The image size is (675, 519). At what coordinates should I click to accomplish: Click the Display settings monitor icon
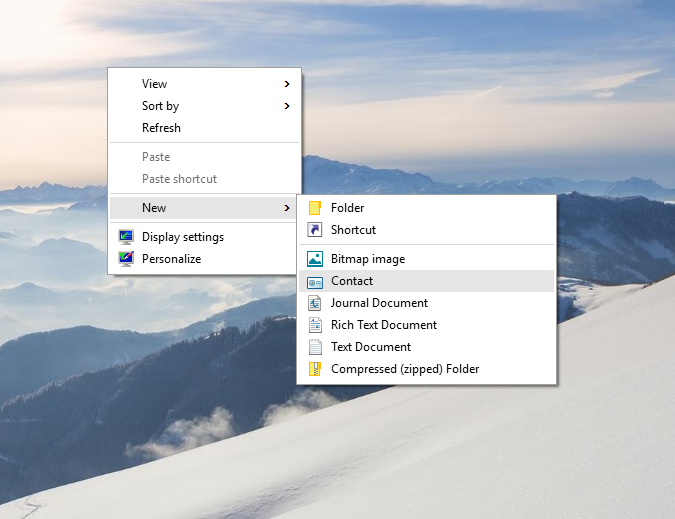point(126,237)
